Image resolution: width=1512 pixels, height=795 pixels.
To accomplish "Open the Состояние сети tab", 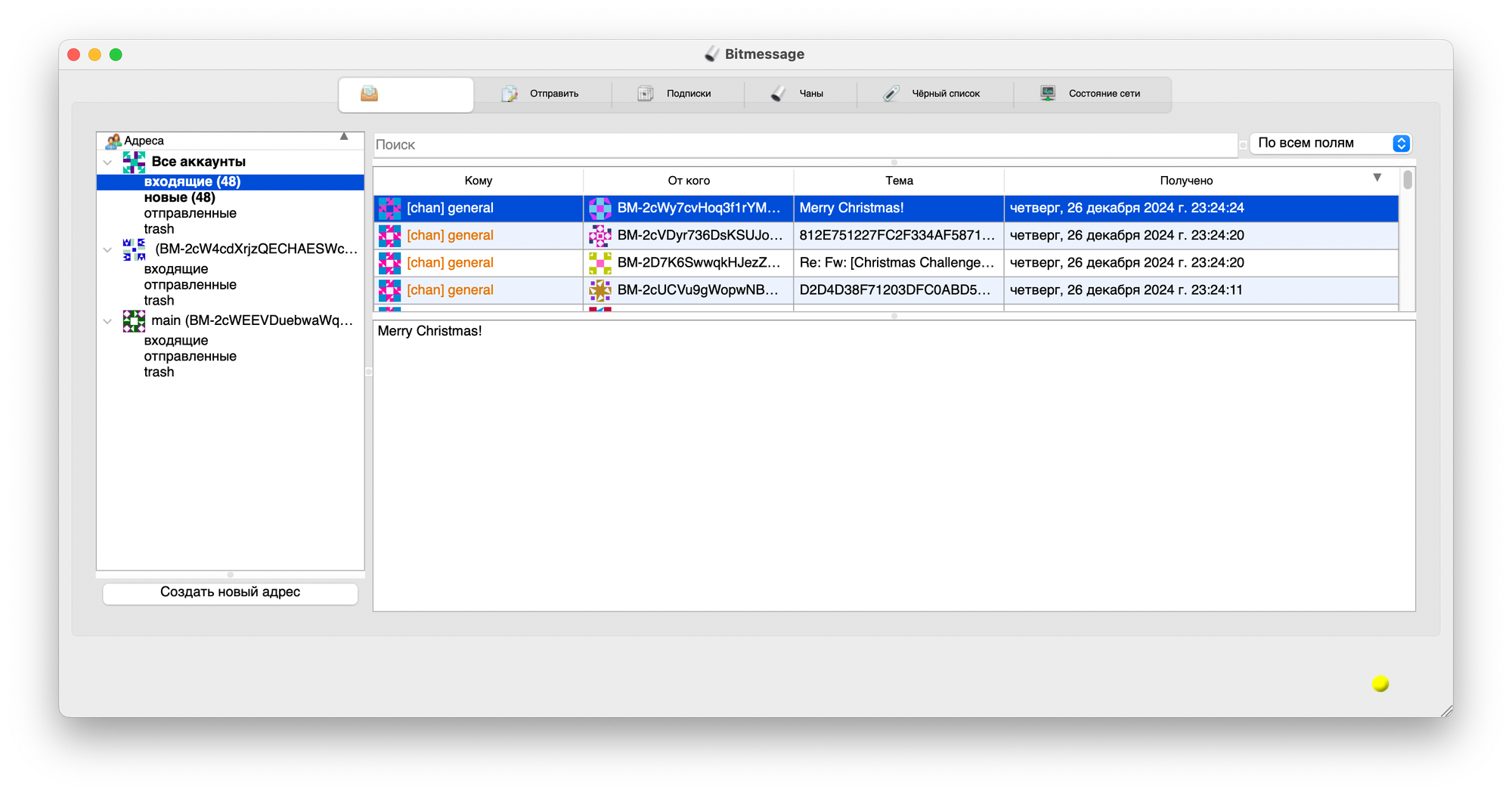I will 1091,94.
